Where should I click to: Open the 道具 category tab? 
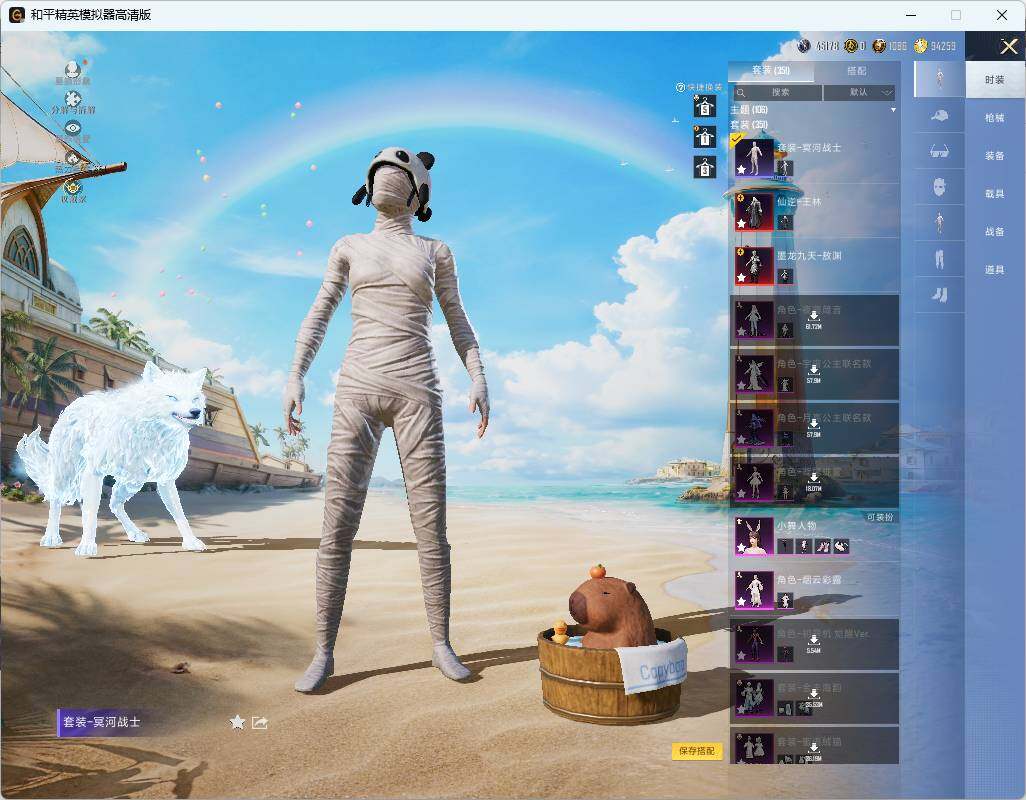995,270
